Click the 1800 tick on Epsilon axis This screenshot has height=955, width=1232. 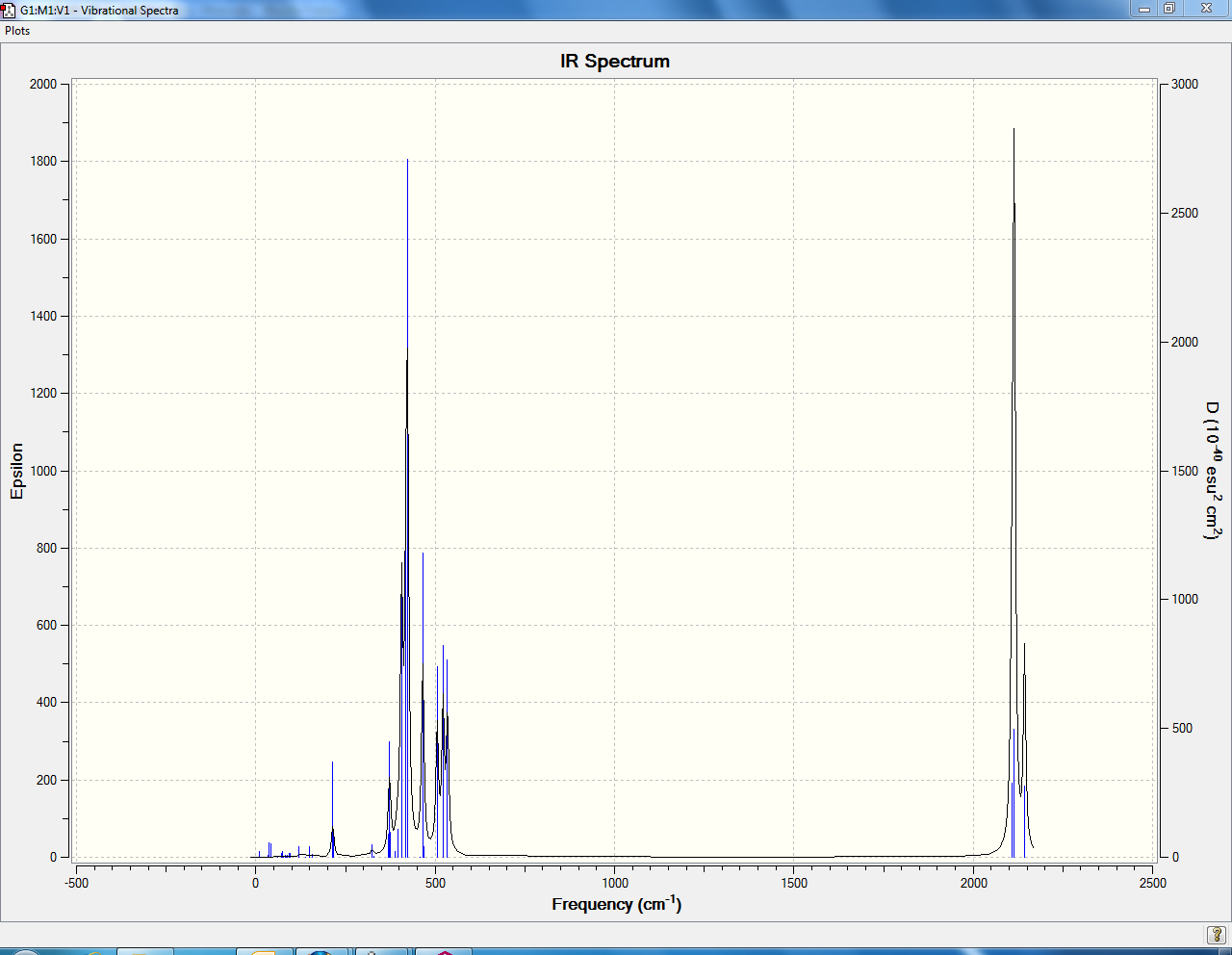[x=43, y=162]
